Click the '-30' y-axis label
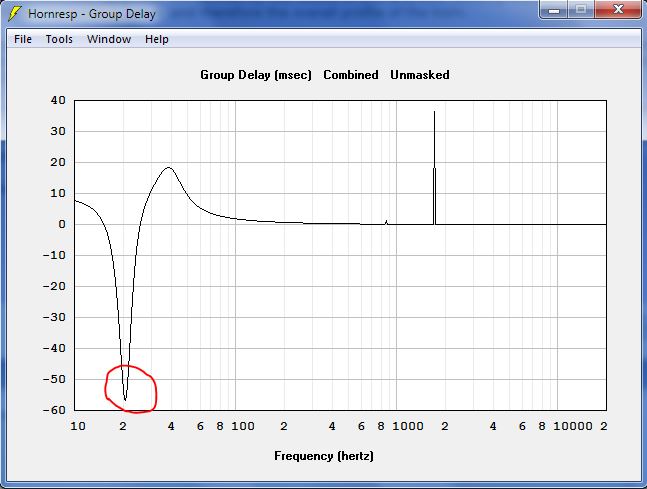 click(x=54, y=317)
